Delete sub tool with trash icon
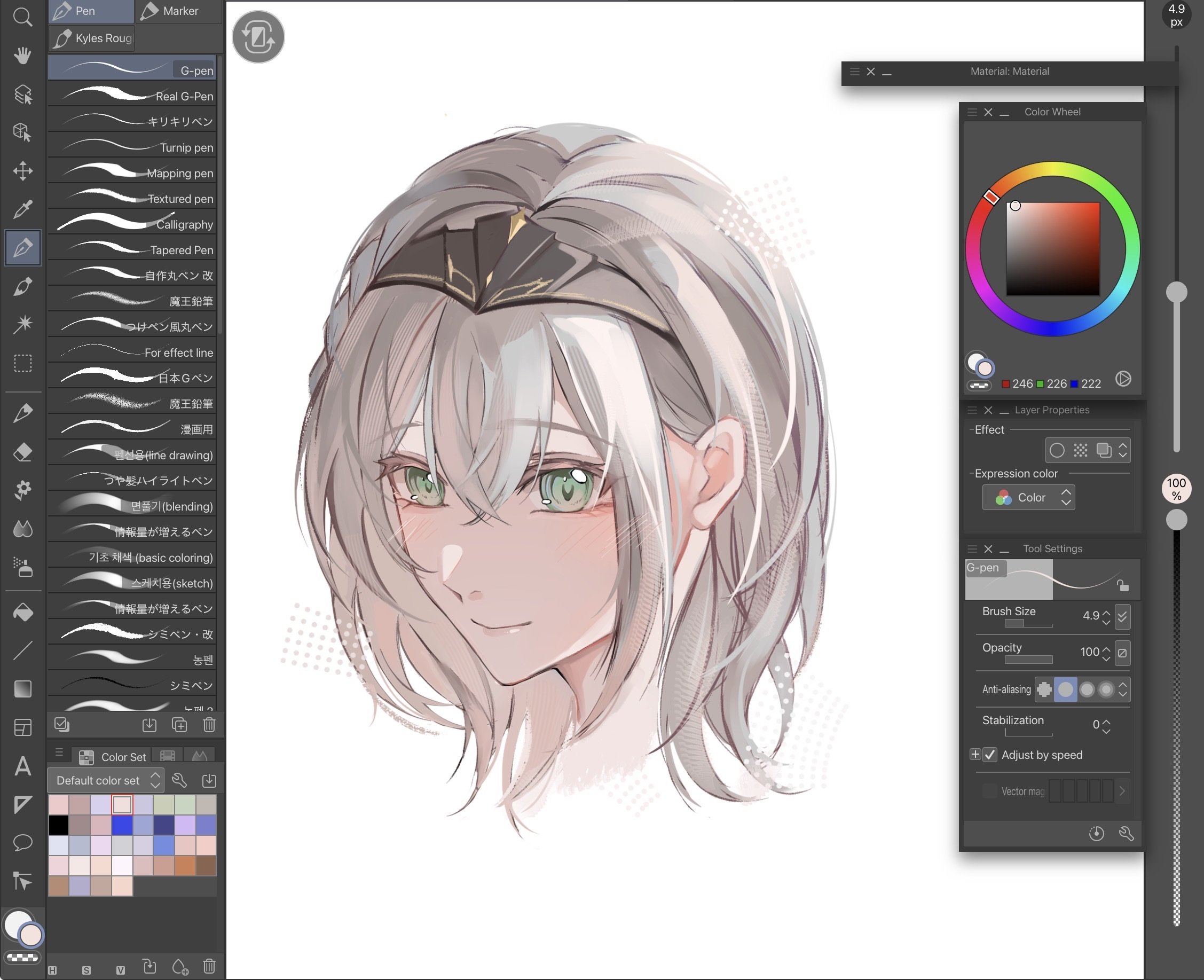This screenshot has width=1204, height=980. pos(209,725)
